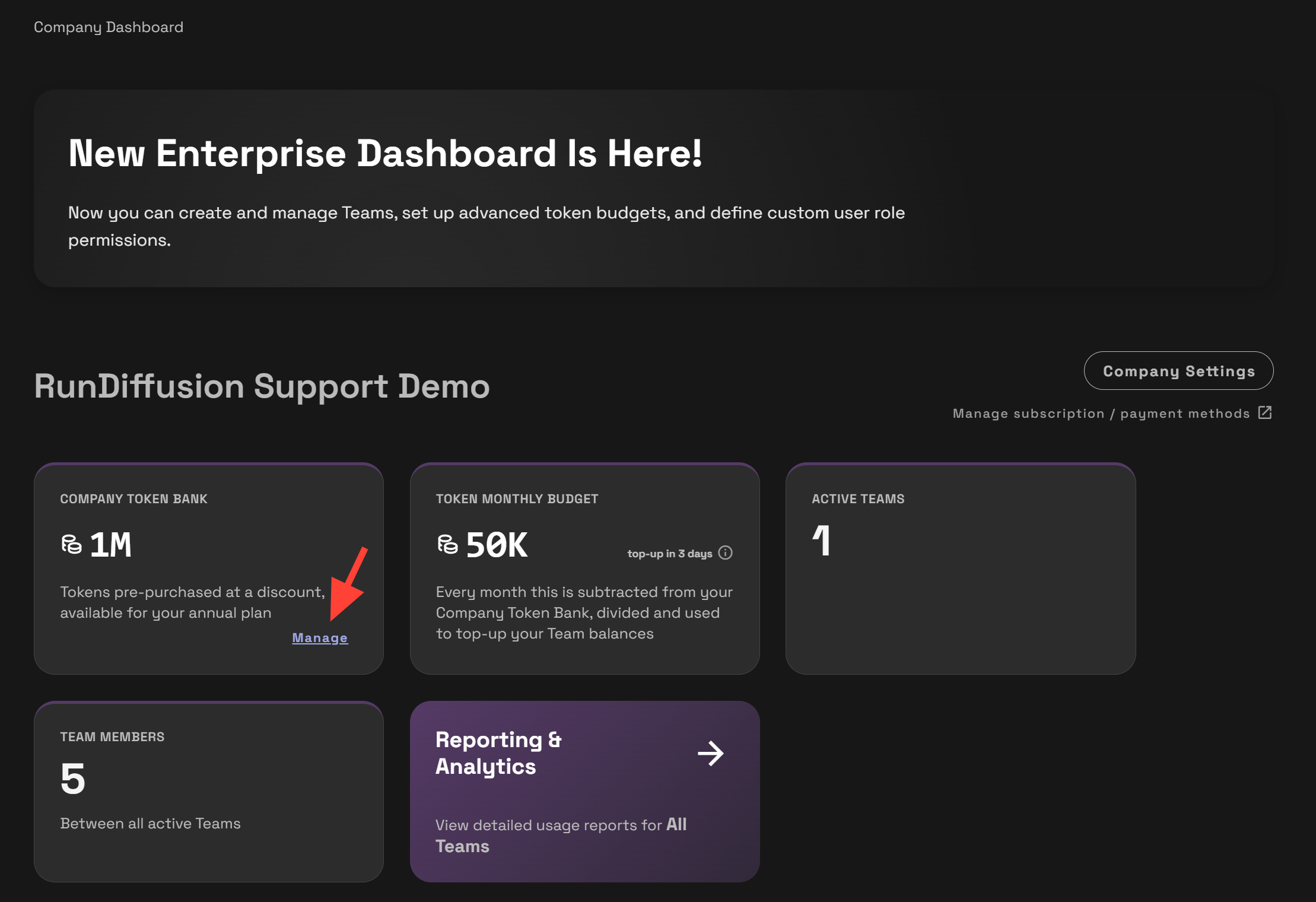Image resolution: width=1316 pixels, height=902 pixels.
Task: Click the Company Dashboard breadcrumb
Action: tap(109, 27)
